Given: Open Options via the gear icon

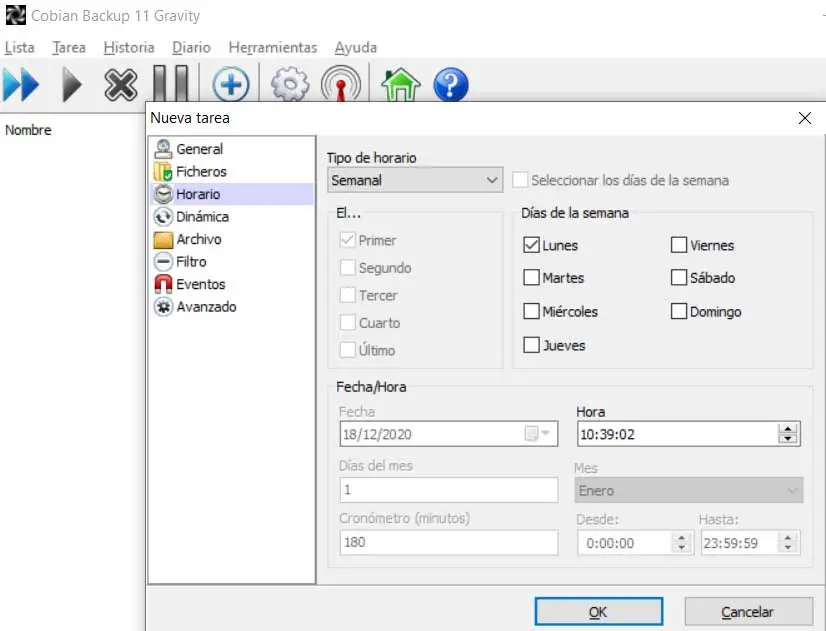Looking at the screenshot, I should pos(290,84).
